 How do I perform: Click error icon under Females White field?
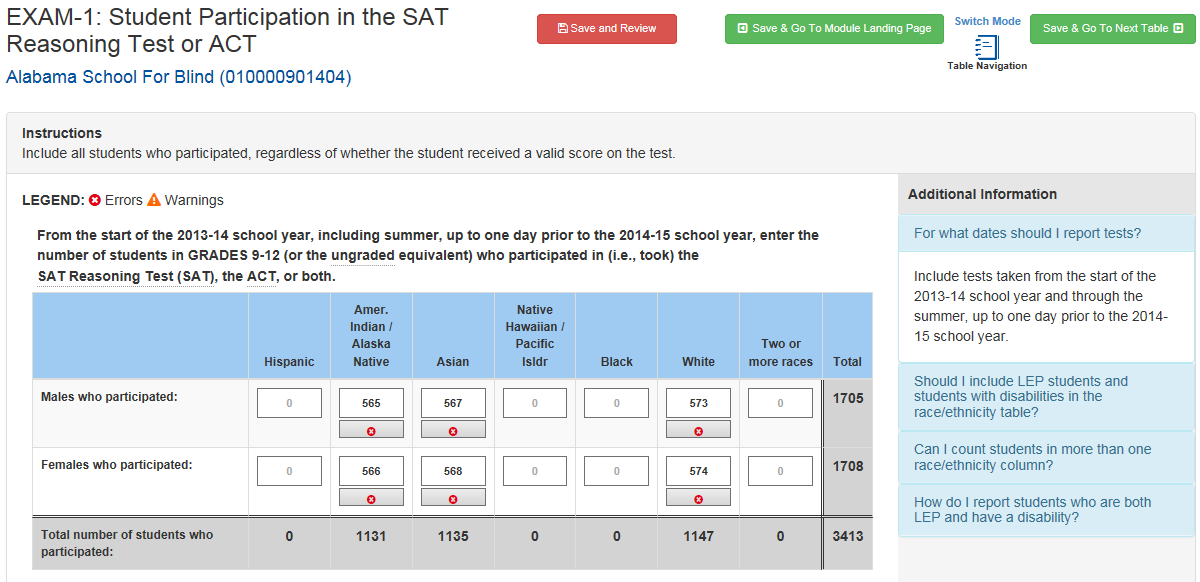pos(698,498)
